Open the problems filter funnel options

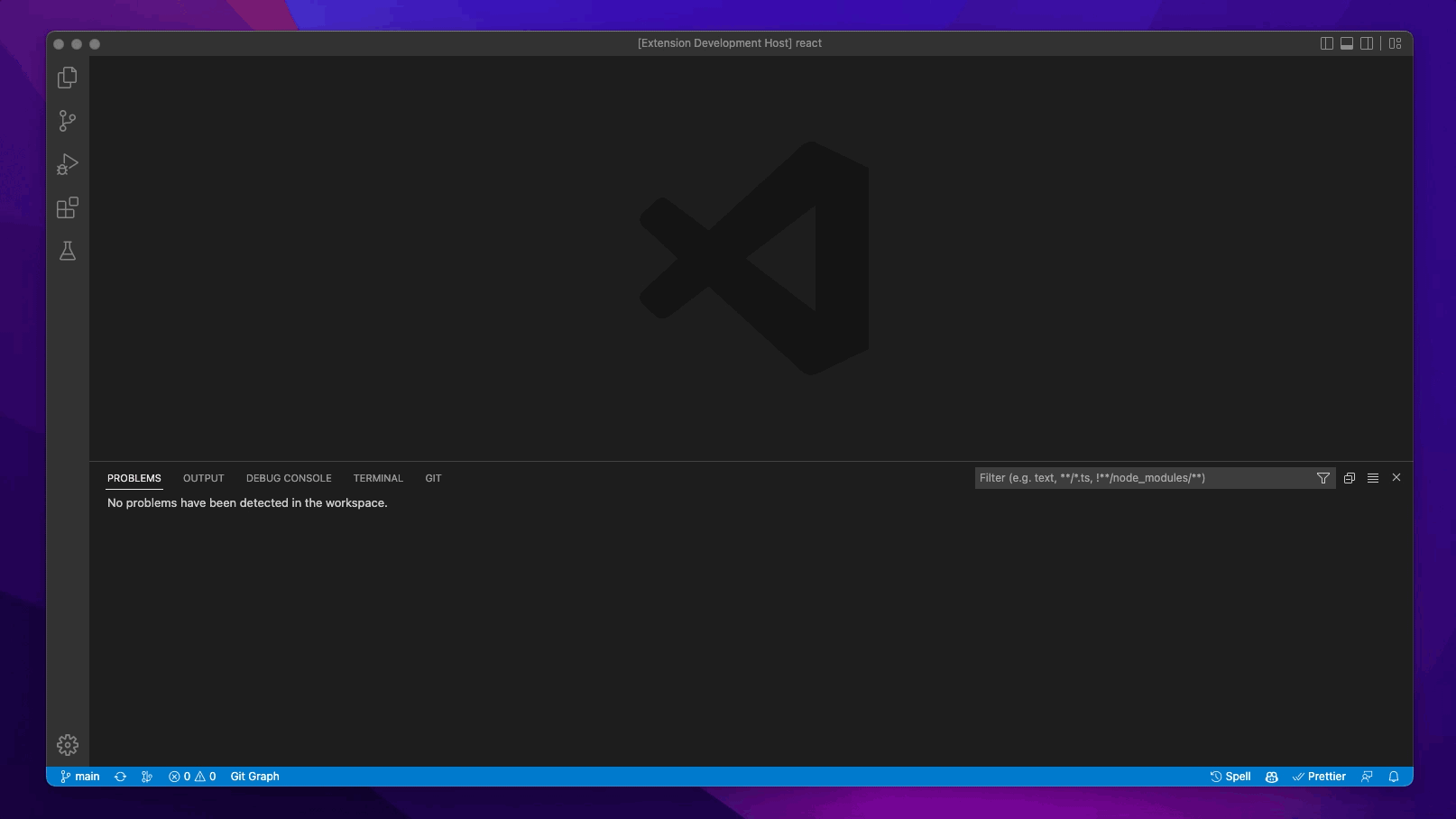[x=1323, y=478]
